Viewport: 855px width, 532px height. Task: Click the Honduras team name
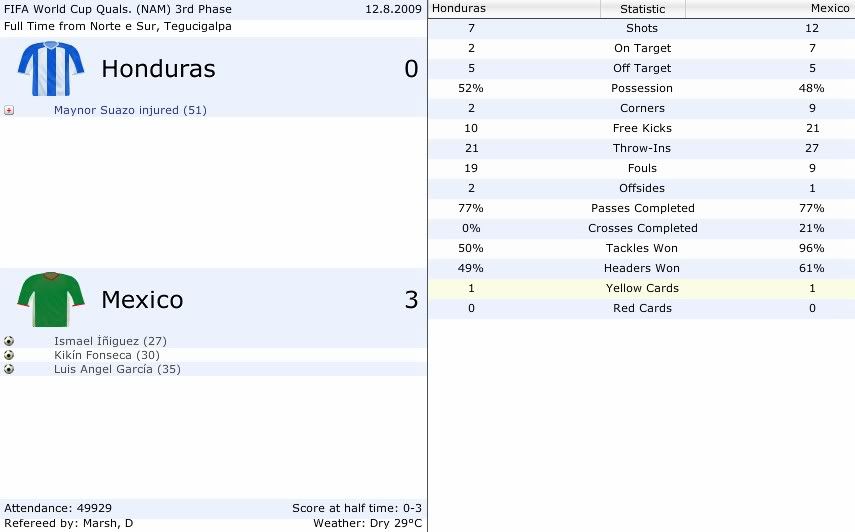tap(158, 69)
